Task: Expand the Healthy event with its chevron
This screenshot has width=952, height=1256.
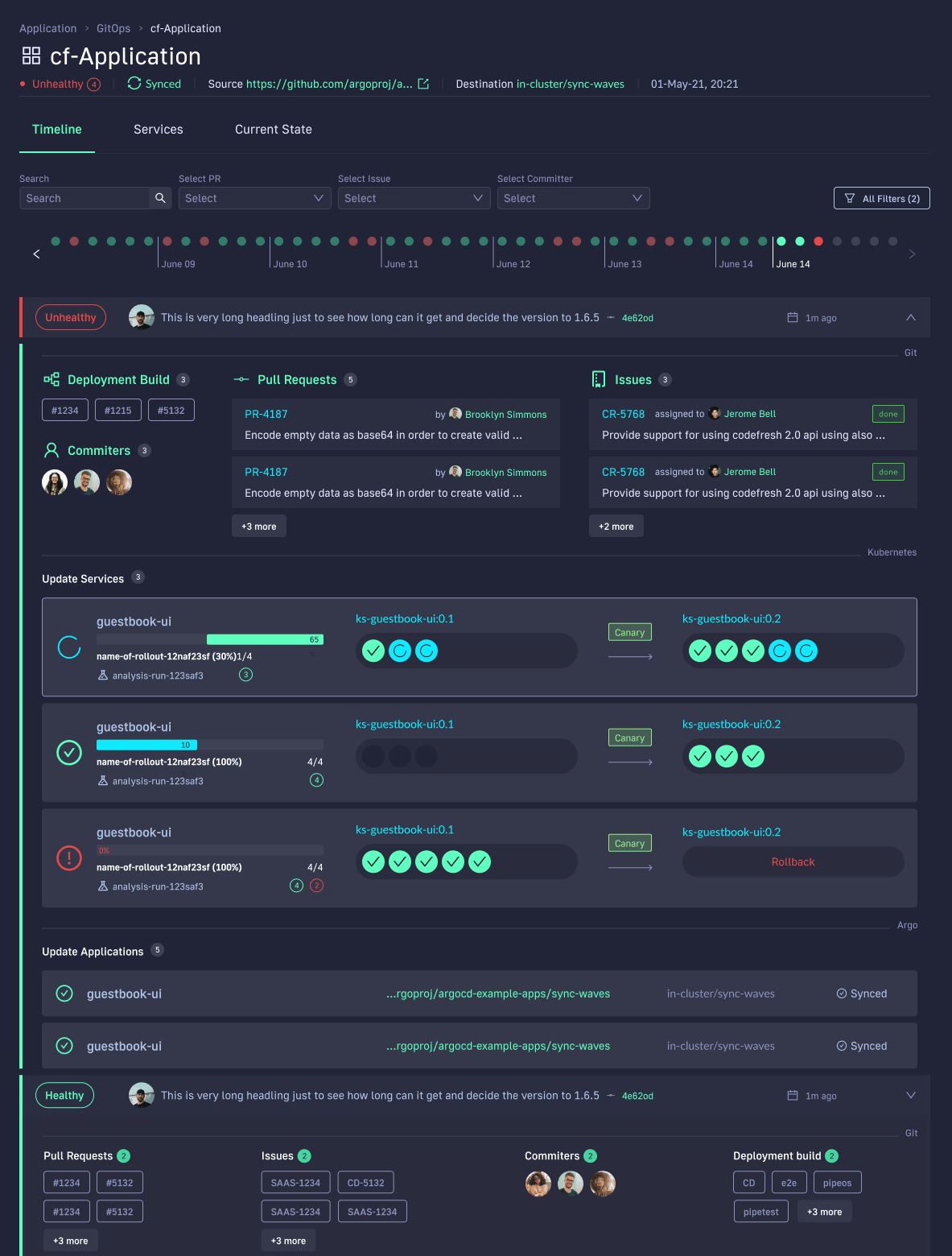Action: point(911,1095)
